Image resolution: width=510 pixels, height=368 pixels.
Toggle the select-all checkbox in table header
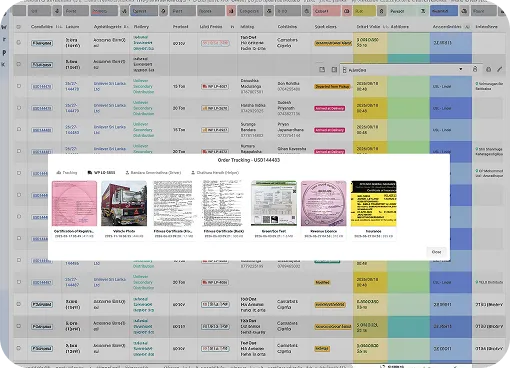[x=19, y=27]
